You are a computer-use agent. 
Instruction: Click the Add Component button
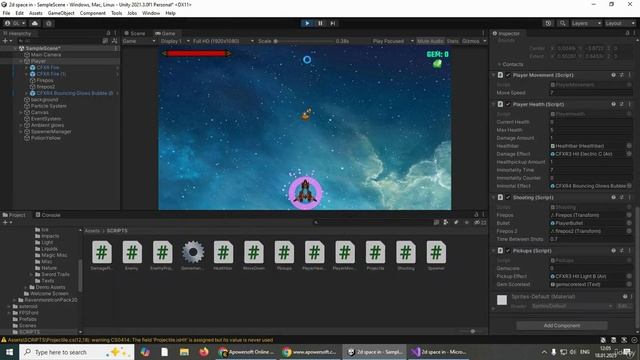pos(562,325)
